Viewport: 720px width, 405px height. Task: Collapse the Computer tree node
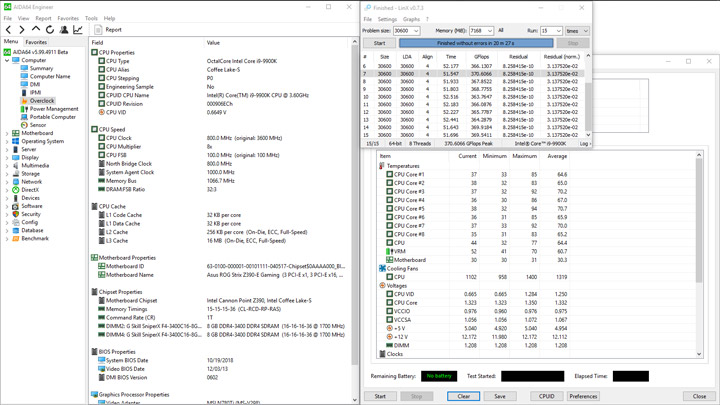7,60
